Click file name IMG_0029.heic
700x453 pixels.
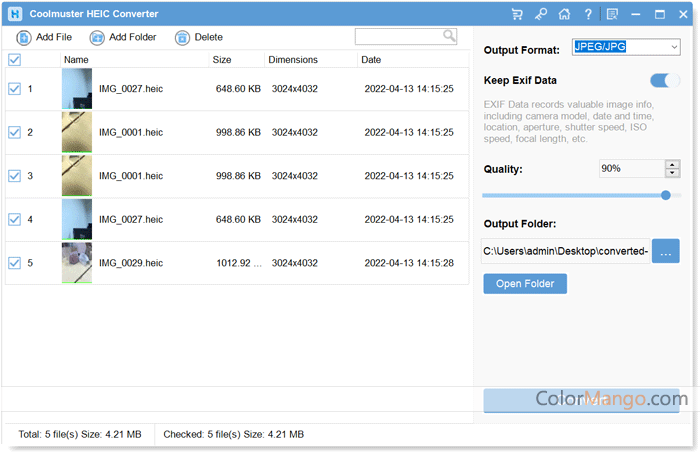pyautogui.click(x=131, y=263)
